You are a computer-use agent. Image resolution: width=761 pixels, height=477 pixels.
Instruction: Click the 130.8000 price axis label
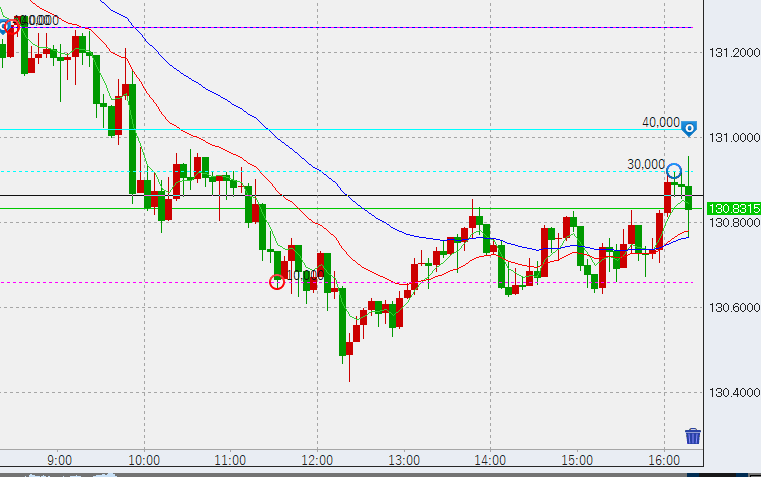pyautogui.click(x=733, y=223)
